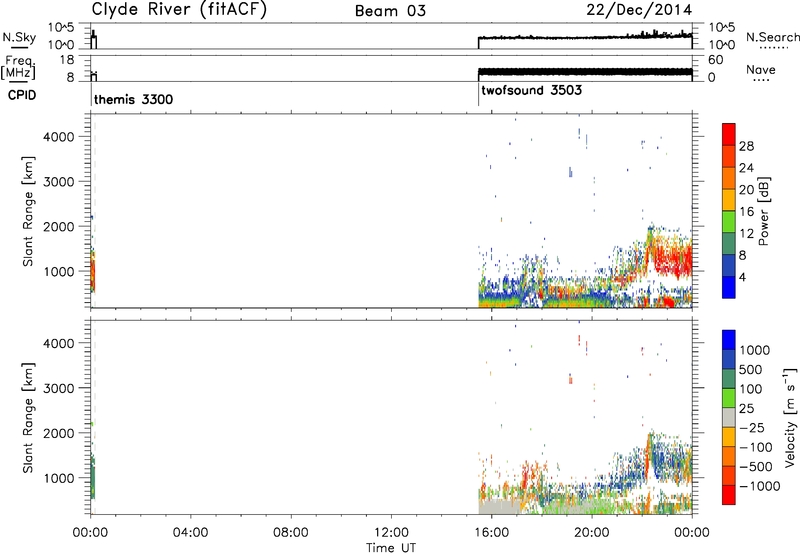
Task: Click the "Freq. [MHz]" axis label
Action: [19, 67]
